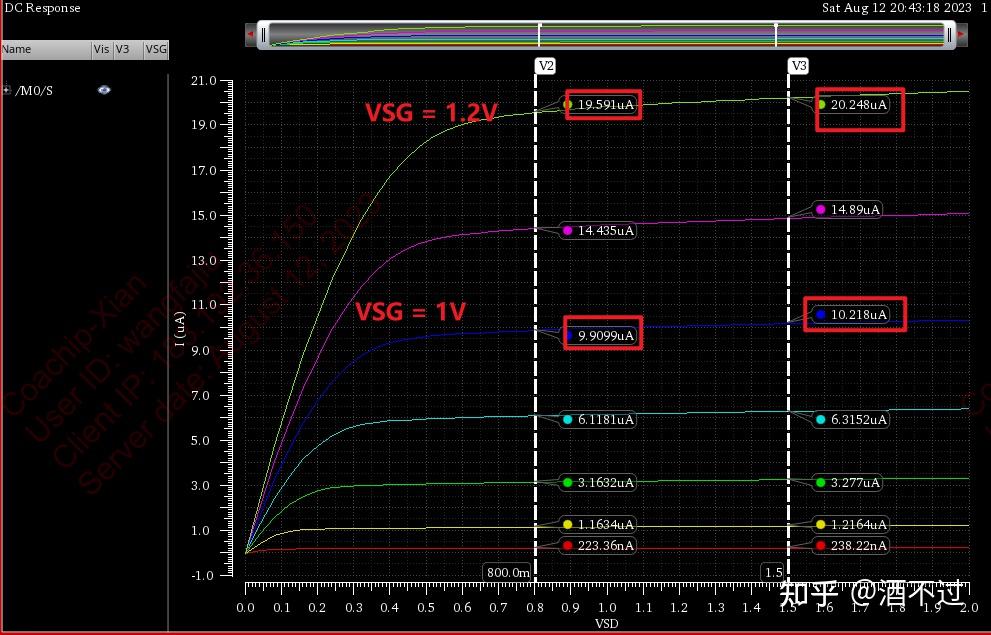Expand the plus icon beside /M0/S
991x635 pixels.
coord(8,90)
